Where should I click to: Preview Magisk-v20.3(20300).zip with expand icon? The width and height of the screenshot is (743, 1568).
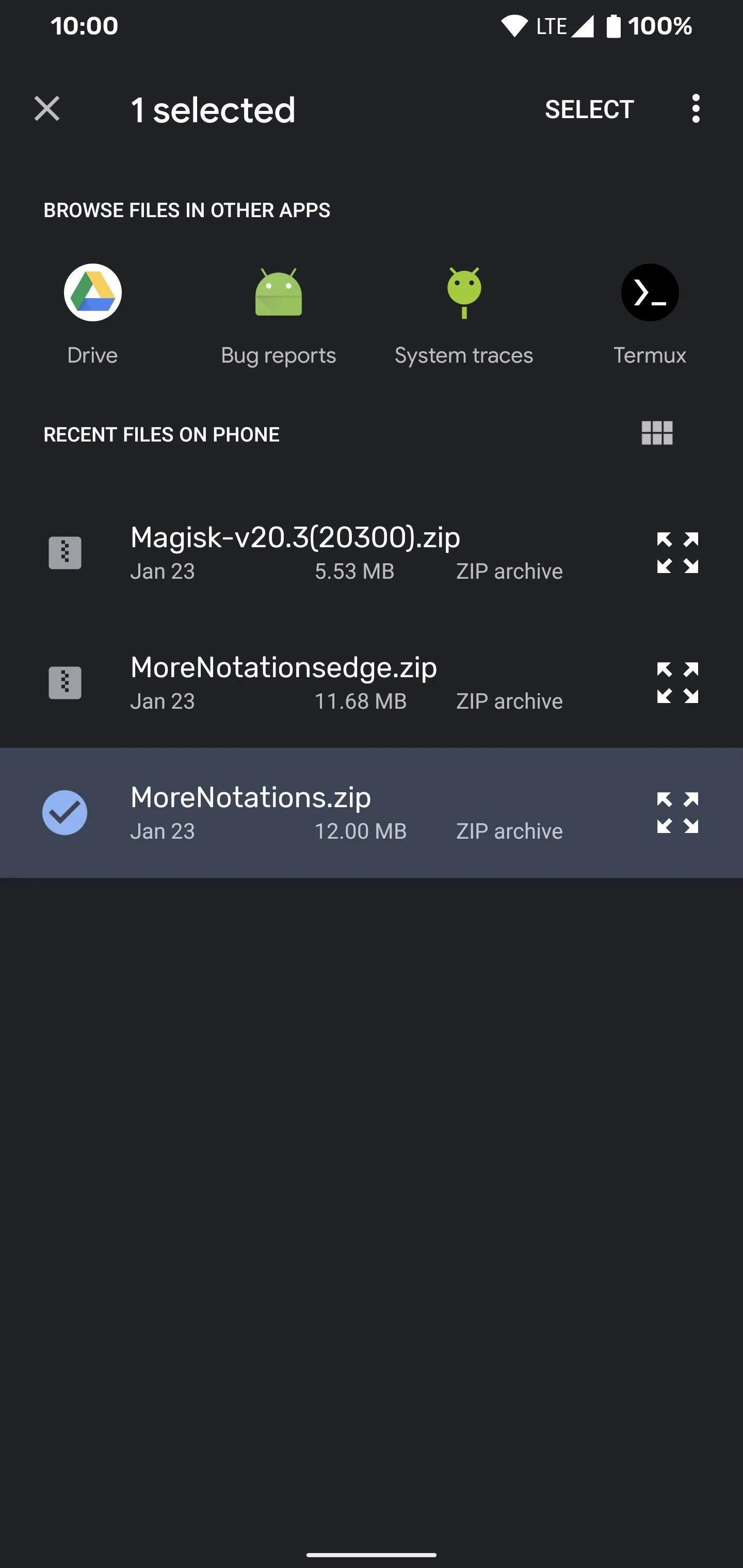677,553
